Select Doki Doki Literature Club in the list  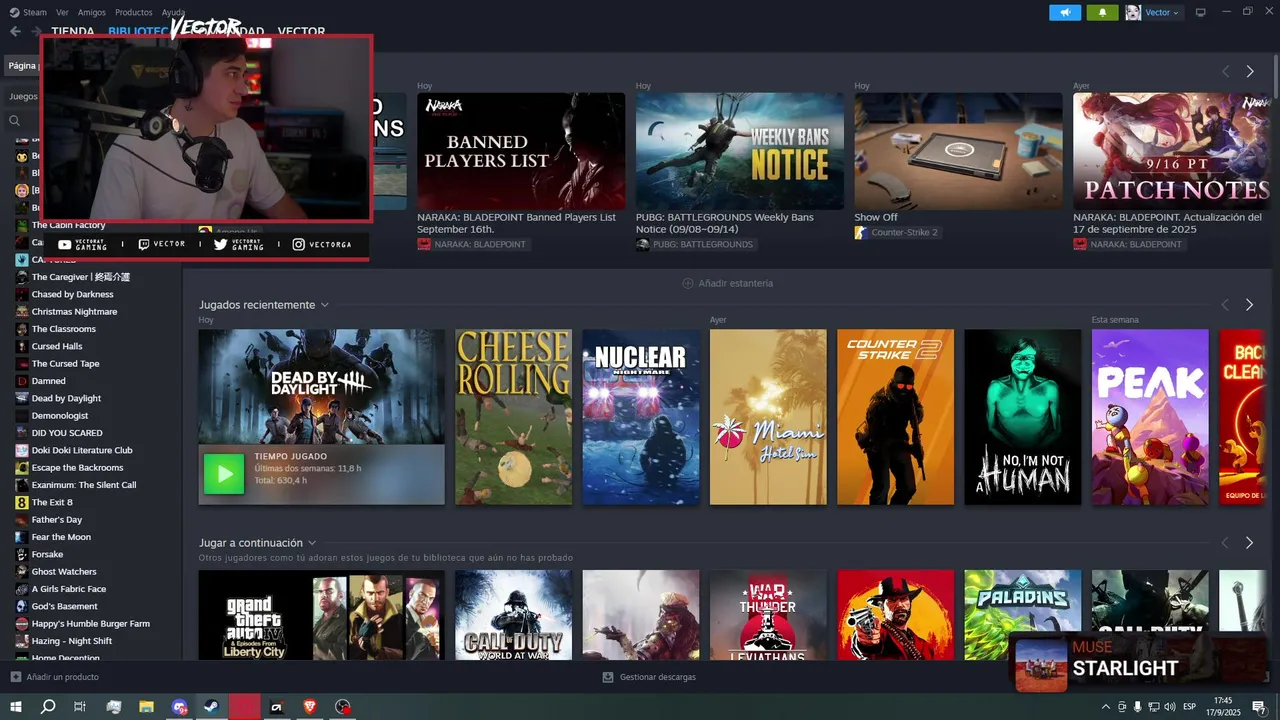tap(82, 450)
